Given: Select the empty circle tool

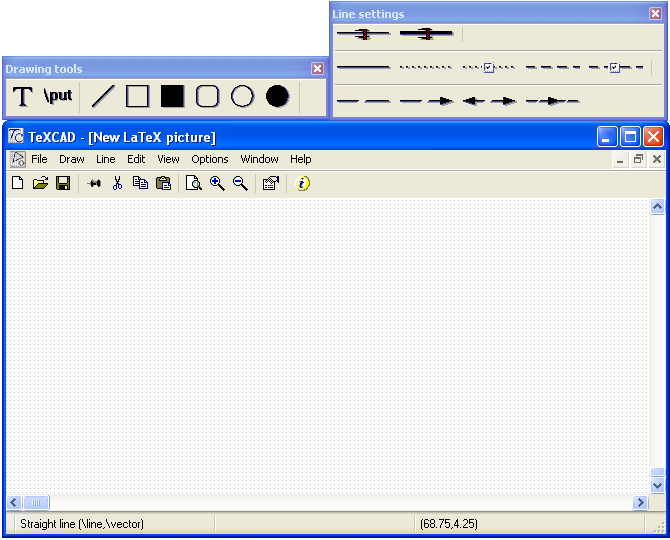Looking at the screenshot, I should click(242, 97).
